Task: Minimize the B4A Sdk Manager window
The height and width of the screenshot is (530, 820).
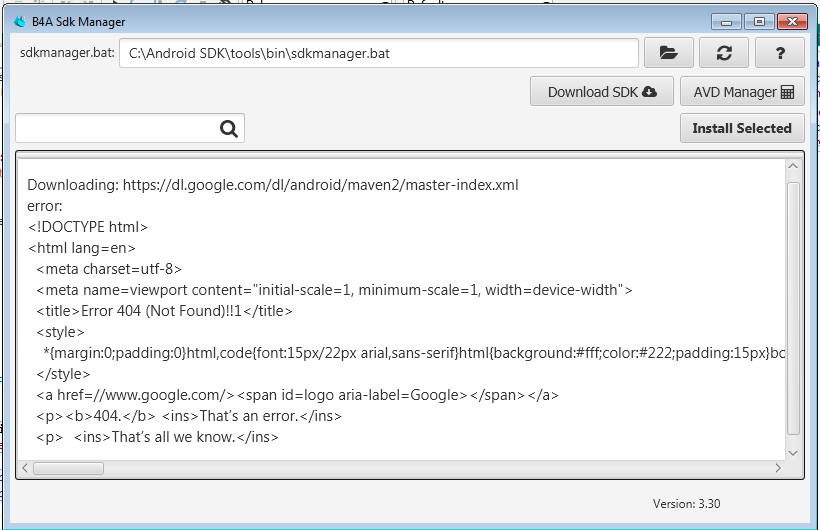Action: (726, 21)
